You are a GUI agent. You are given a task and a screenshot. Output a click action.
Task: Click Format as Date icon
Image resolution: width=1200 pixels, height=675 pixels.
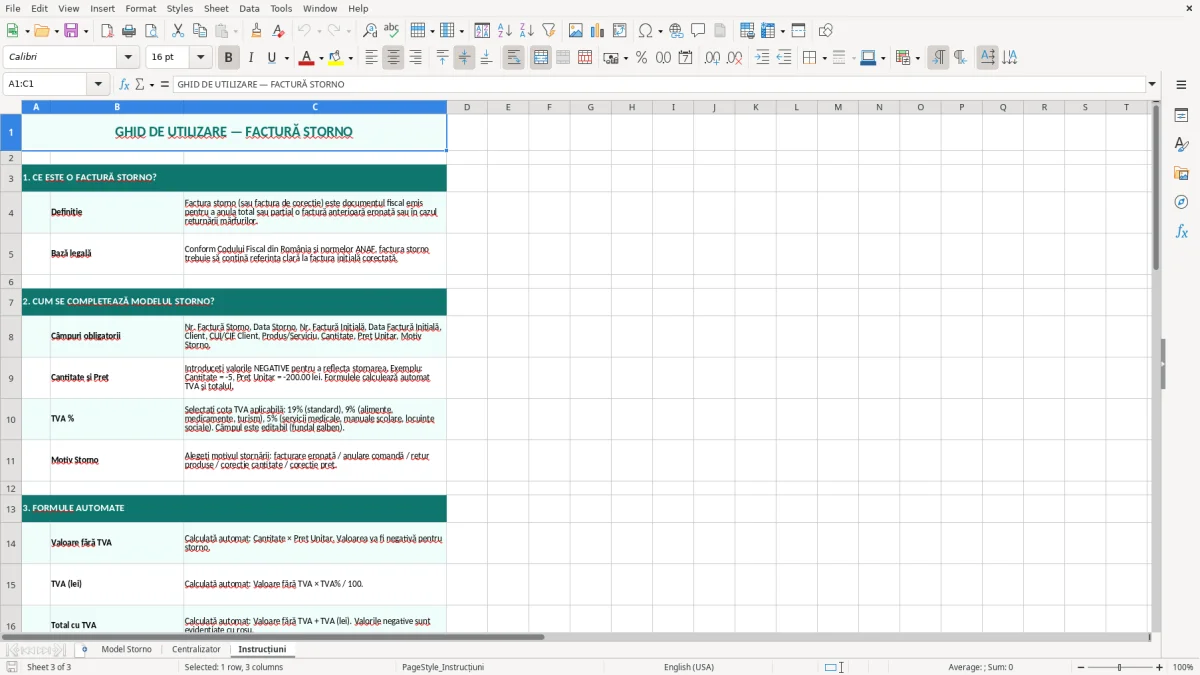point(686,58)
